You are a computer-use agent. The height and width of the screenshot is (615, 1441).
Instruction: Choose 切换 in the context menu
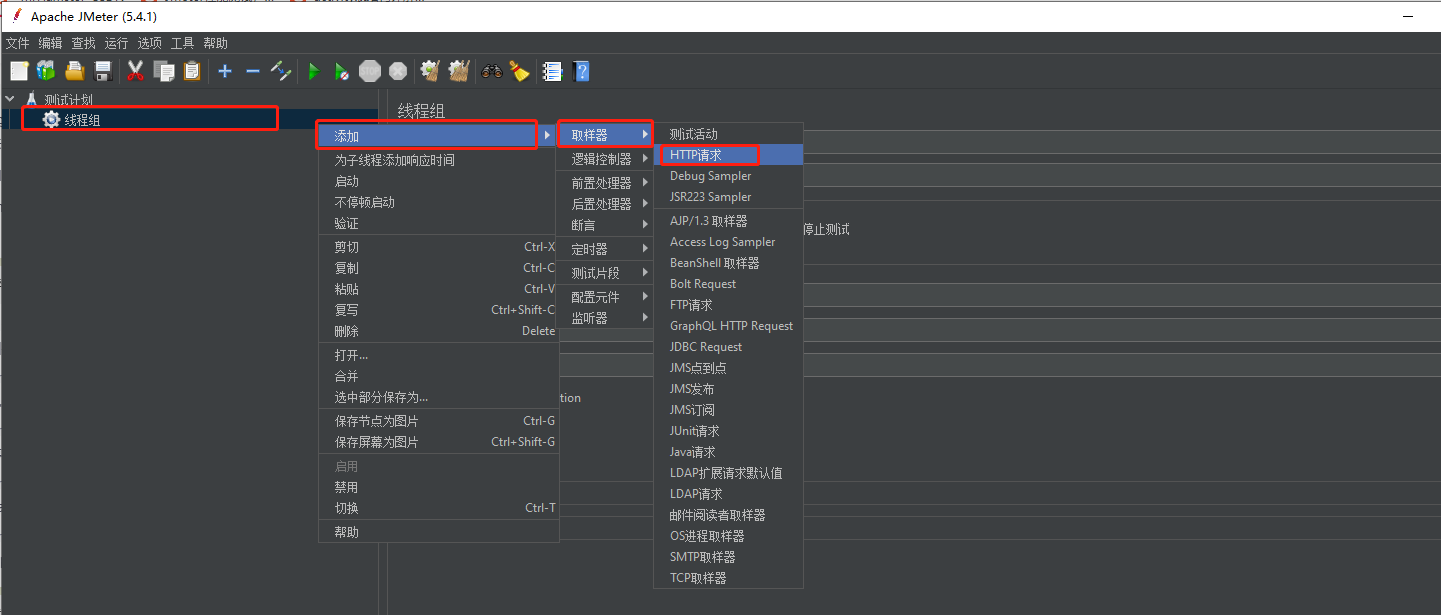[x=438, y=508]
